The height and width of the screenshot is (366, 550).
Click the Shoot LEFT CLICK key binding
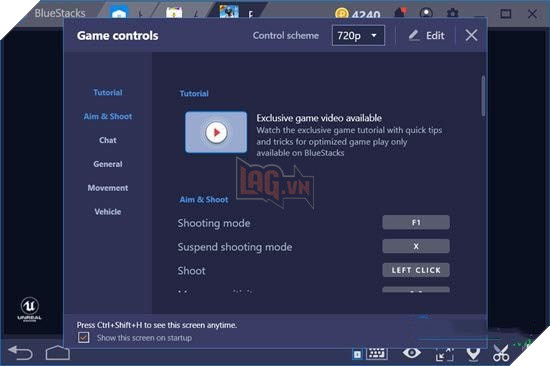(x=416, y=270)
